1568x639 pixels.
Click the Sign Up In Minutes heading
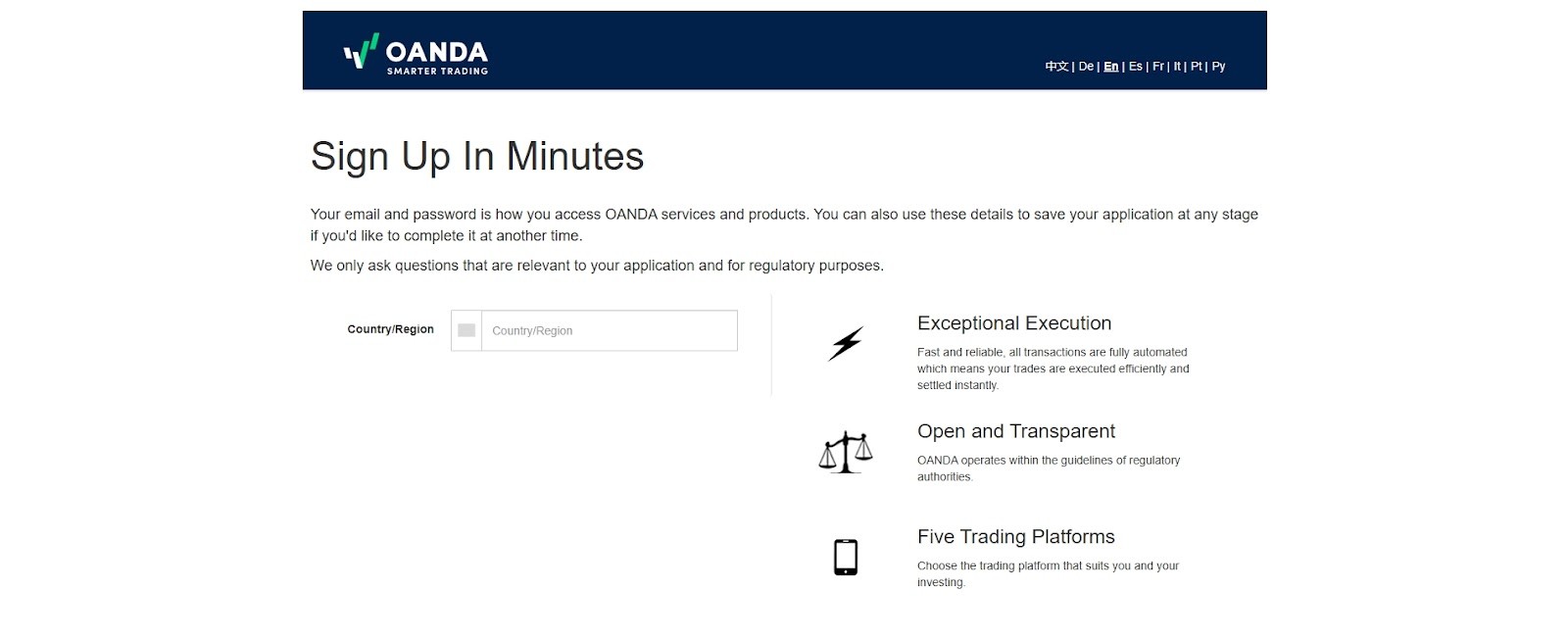pos(477,157)
